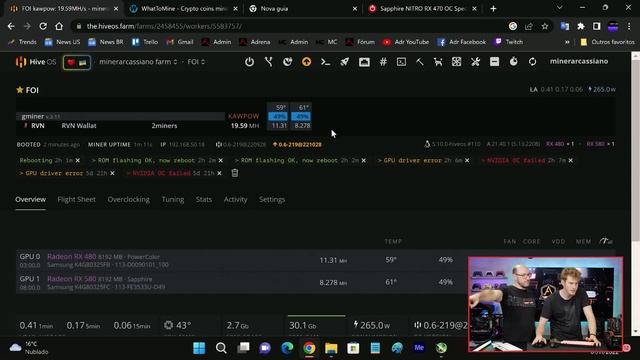Image resolution: width=640 pixels, height=360 pixels.
Task: Open Microsoft Edge from taskbar
Action: click(287, 348)
